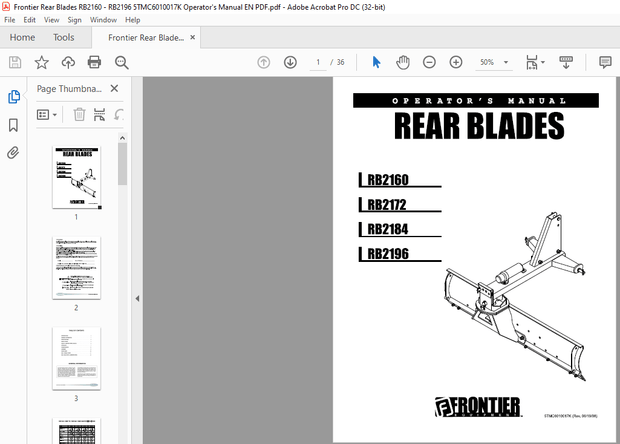The image size is (620, 444).
Task: Close the Page Thumbnails panel
Action: pyautogui.click(x=114, y=89)
